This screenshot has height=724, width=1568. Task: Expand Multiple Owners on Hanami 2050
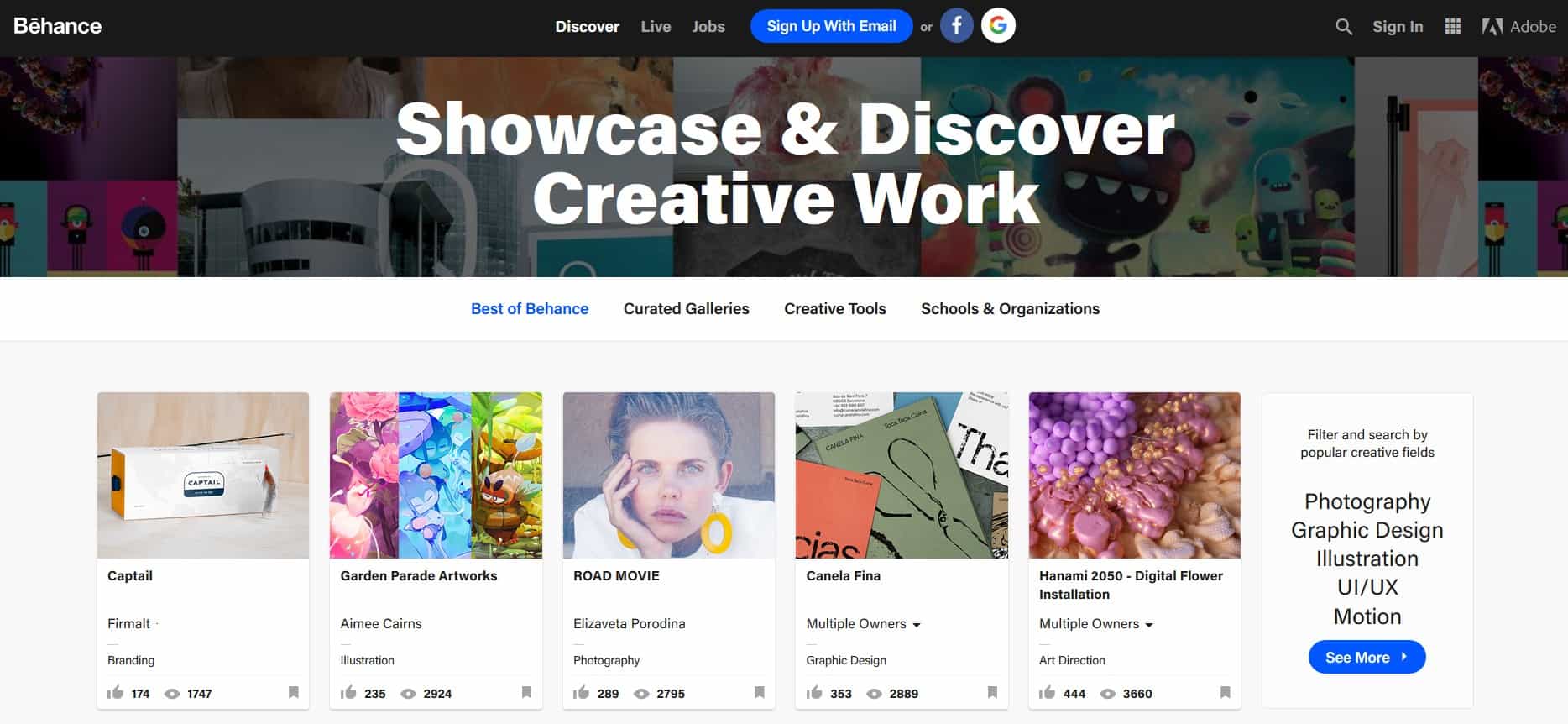1096,624
